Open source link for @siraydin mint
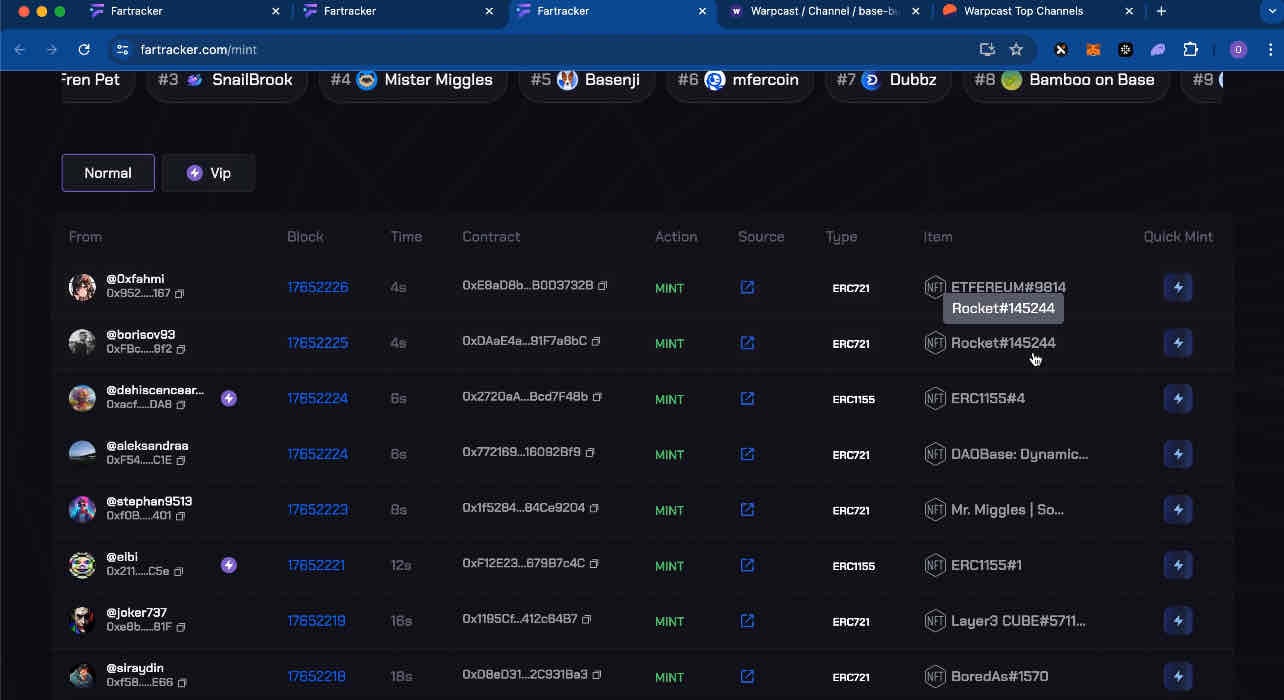 click(747, 677)
